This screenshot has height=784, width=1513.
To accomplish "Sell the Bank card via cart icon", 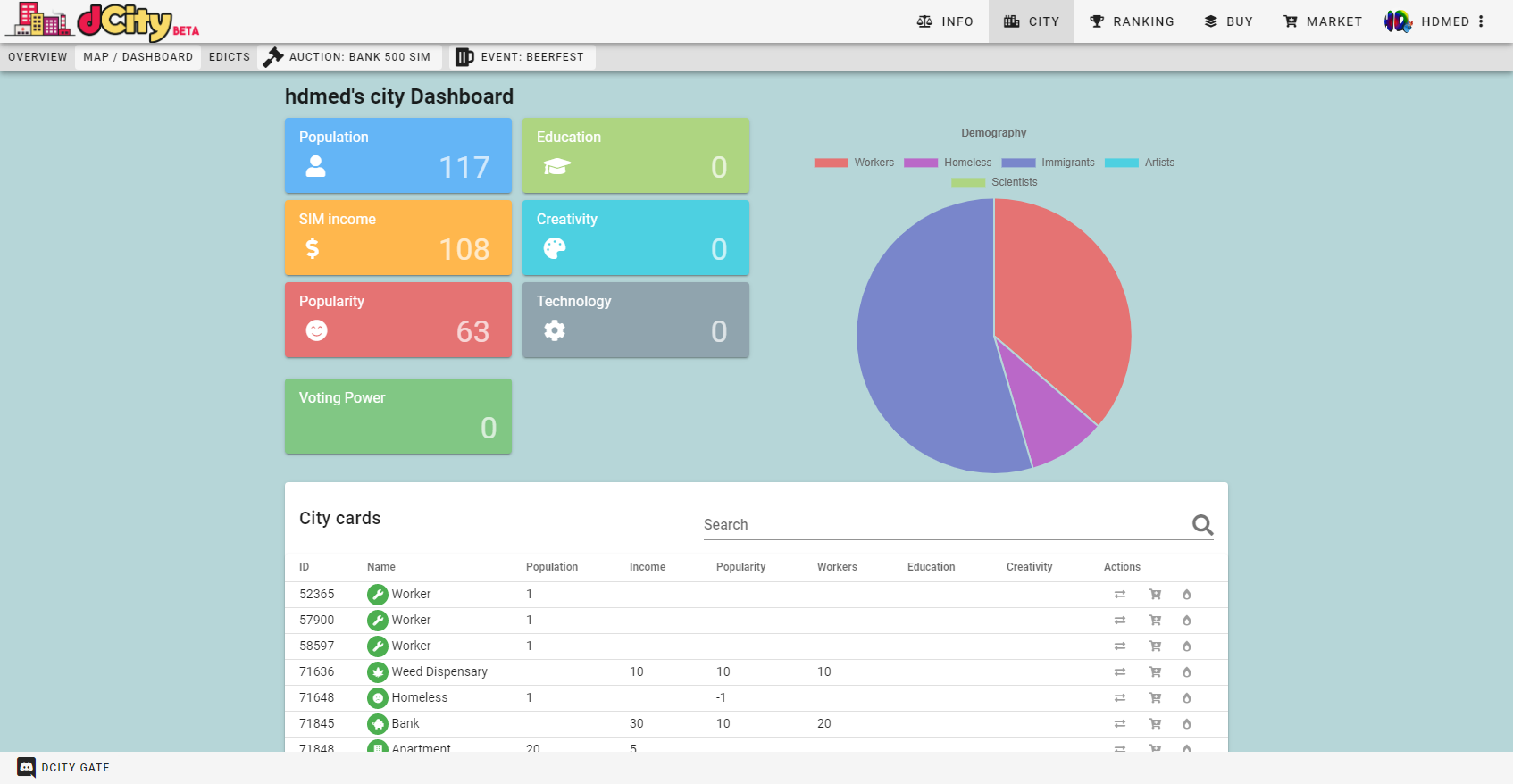I will pyautogui.click(x=1155, y=724).
